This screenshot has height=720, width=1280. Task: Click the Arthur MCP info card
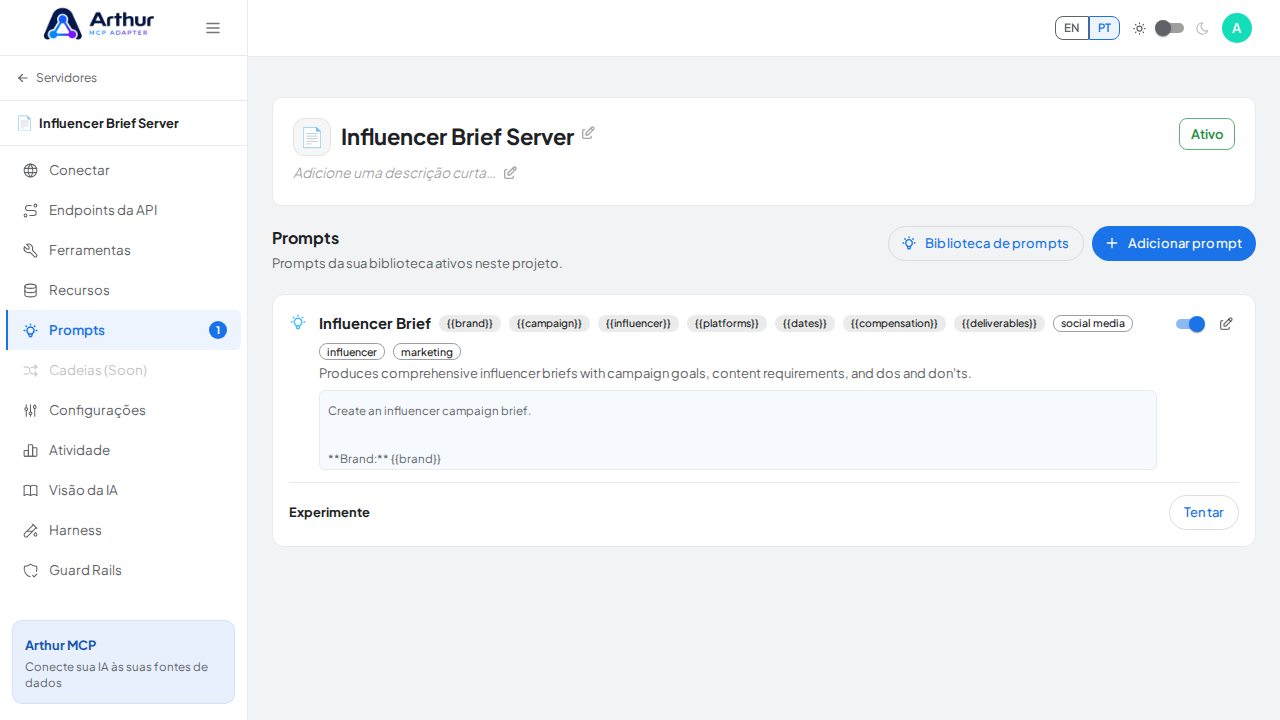123,662
